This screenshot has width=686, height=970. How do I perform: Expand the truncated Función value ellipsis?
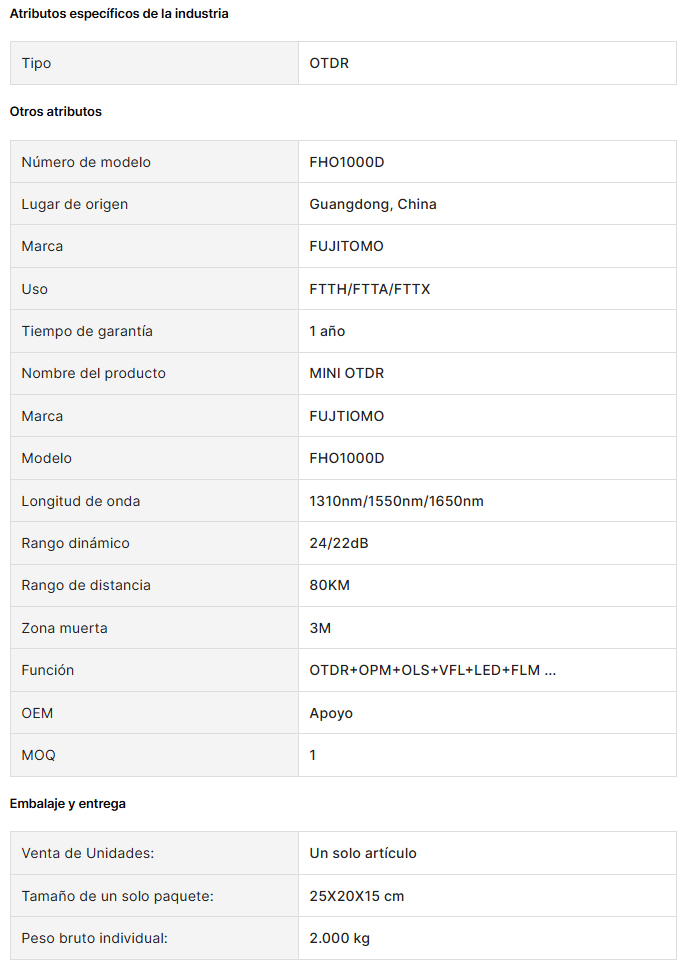[549, 671]
